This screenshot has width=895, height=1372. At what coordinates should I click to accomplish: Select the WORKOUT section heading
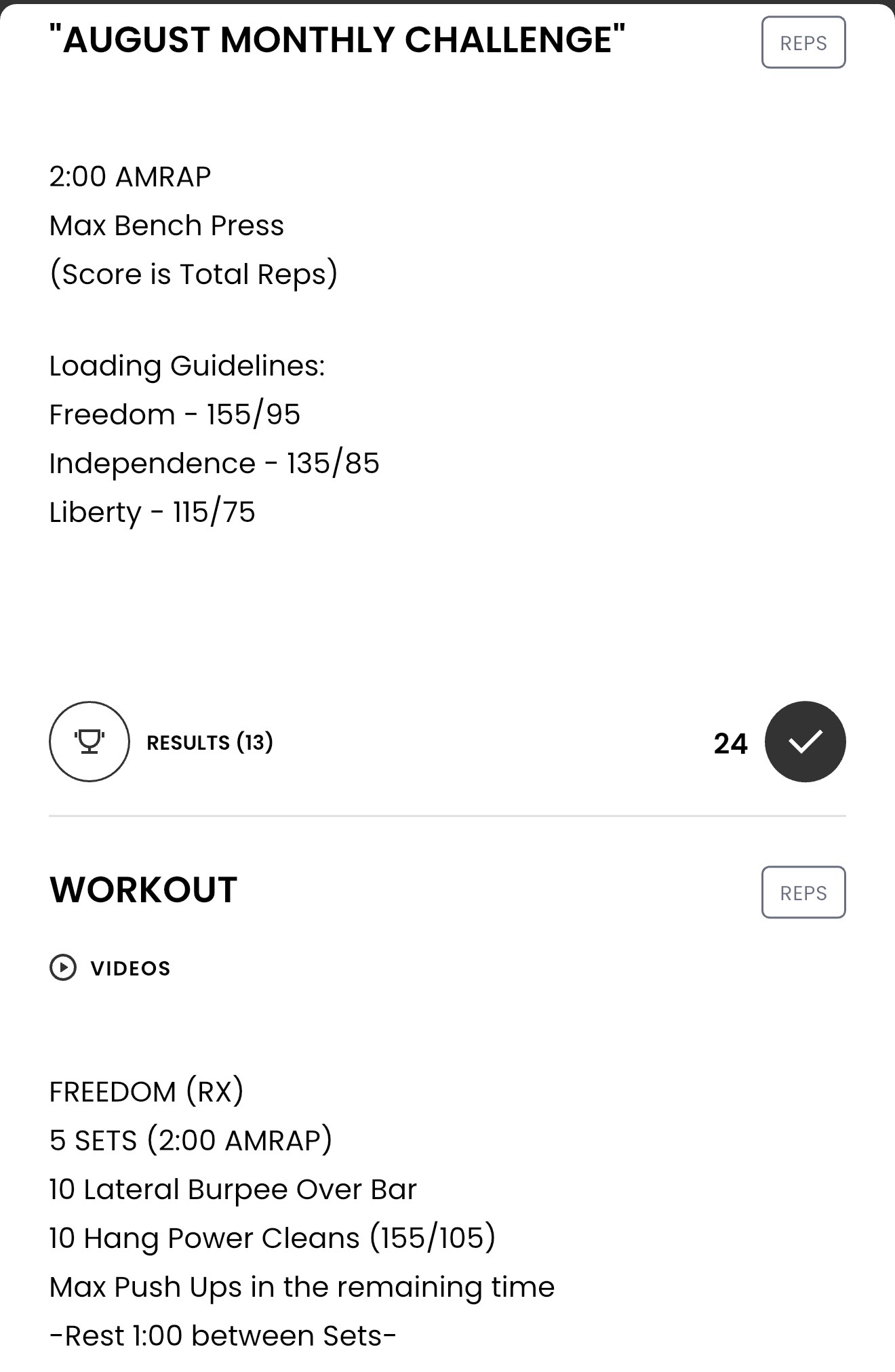pos(143,890)
